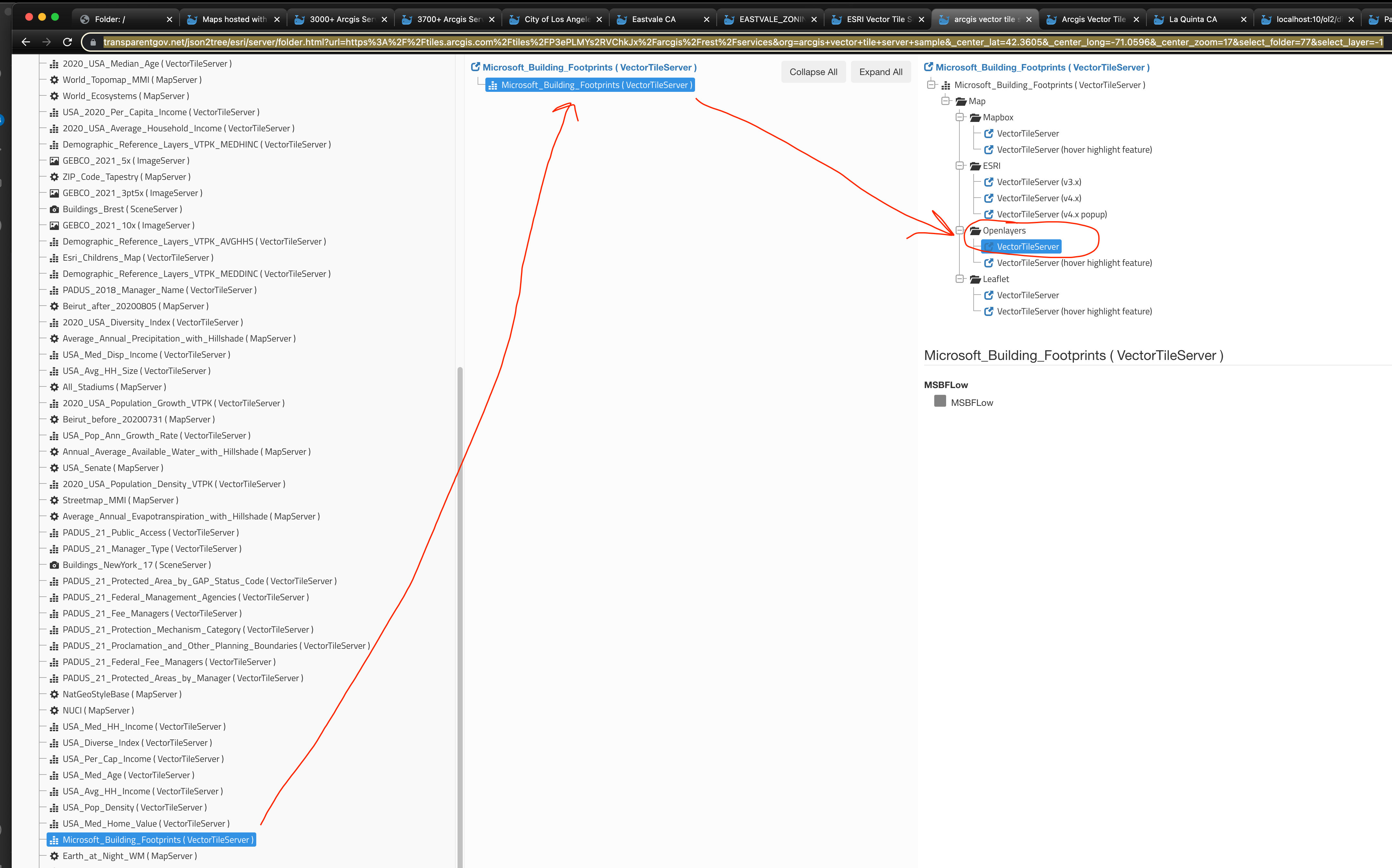This screenshot has height=868, width=1392.
Task: Click the external-link icon beside Leaflet VectorTileServer
Action: (x=989, y=295)
